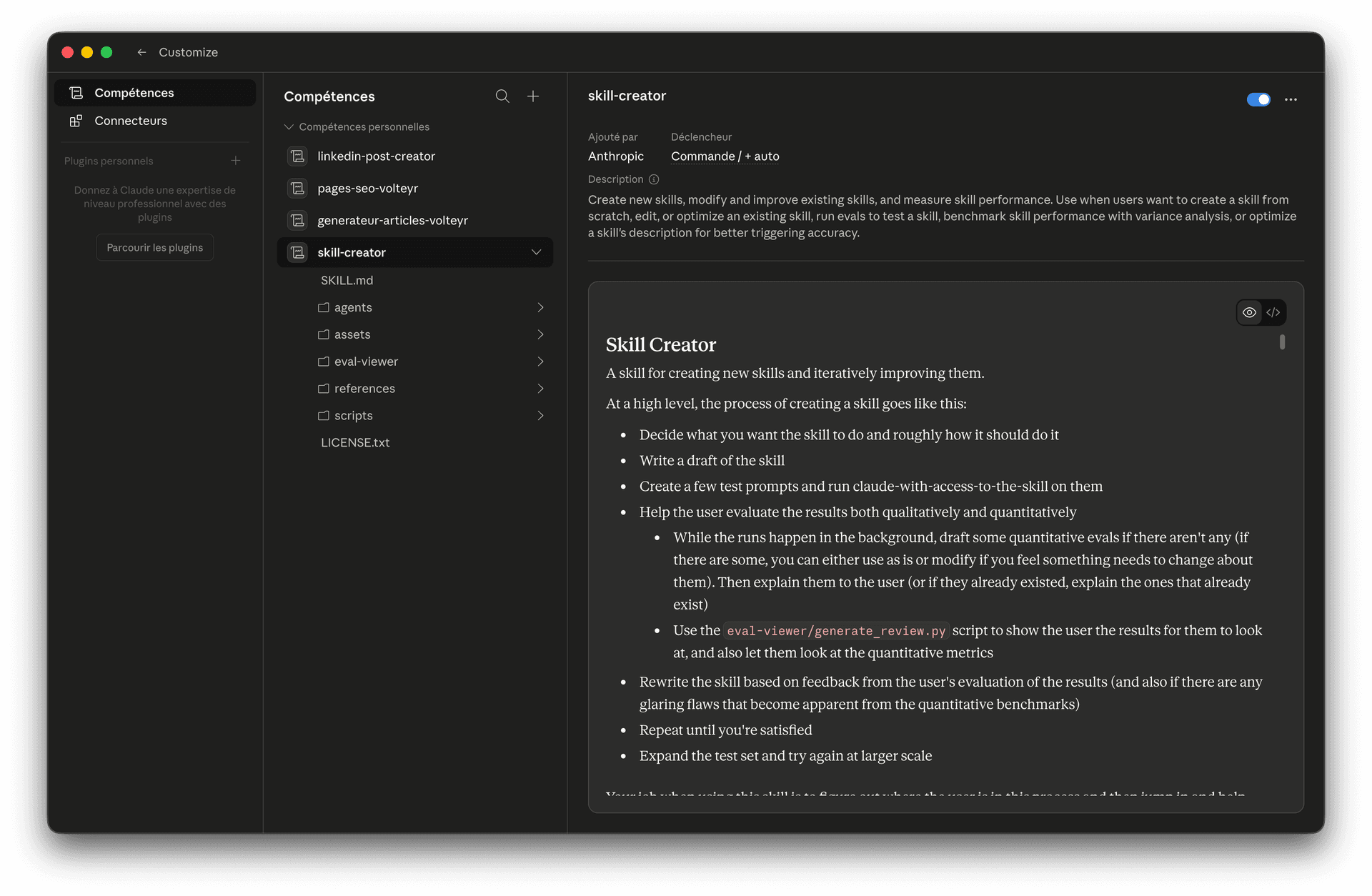The image size is (1372, 896).
Task: Open the Connecteurs section
Action: click(x=130, y=120)
